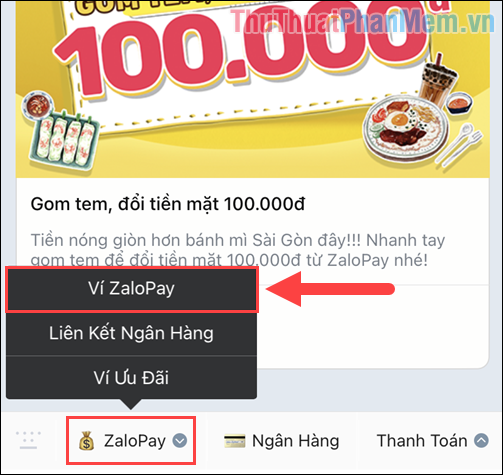Viewport: 503px width, 475px height.
Task: Click the bank card icon
Action: (235, 441)
